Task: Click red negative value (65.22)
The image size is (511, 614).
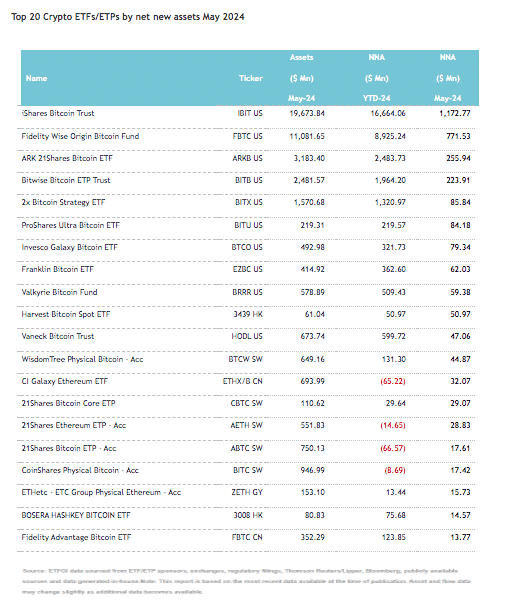Action: click(x=393, y=381)
